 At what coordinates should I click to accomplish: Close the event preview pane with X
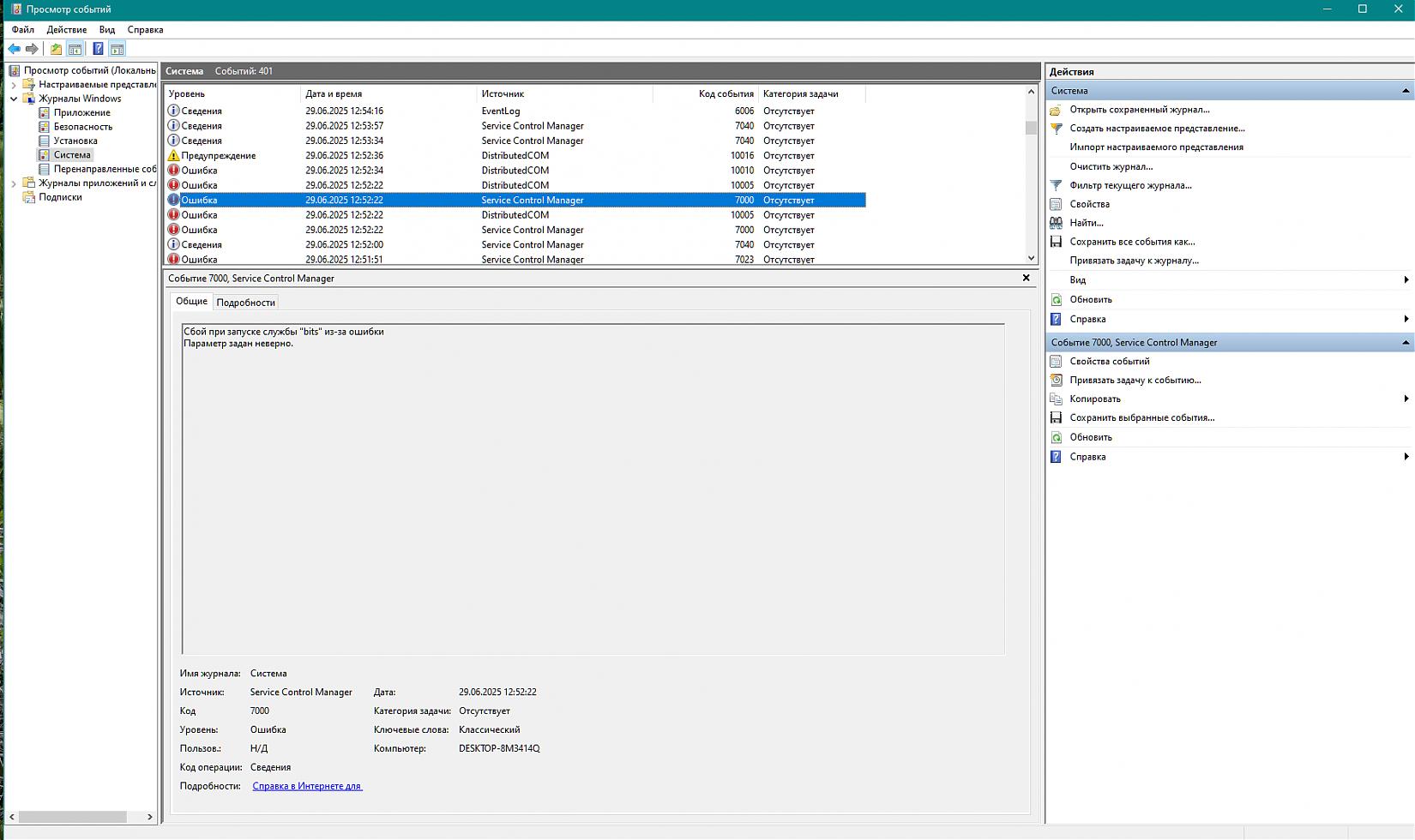tap(1026, 278)
